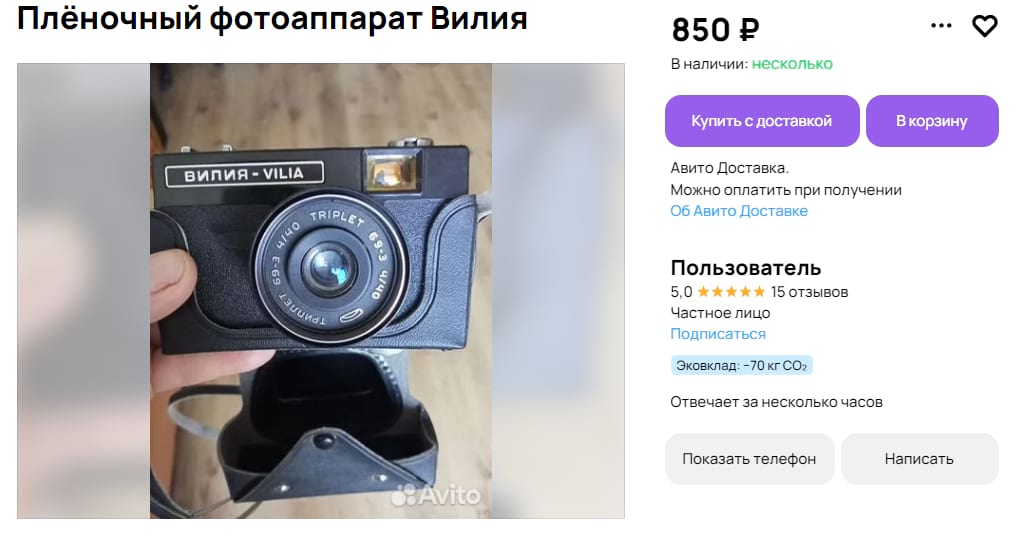The width and height of the screenshot is (1019, 537).
Task: Open the Пользователь seller profile name
Action: coord(745,268)
